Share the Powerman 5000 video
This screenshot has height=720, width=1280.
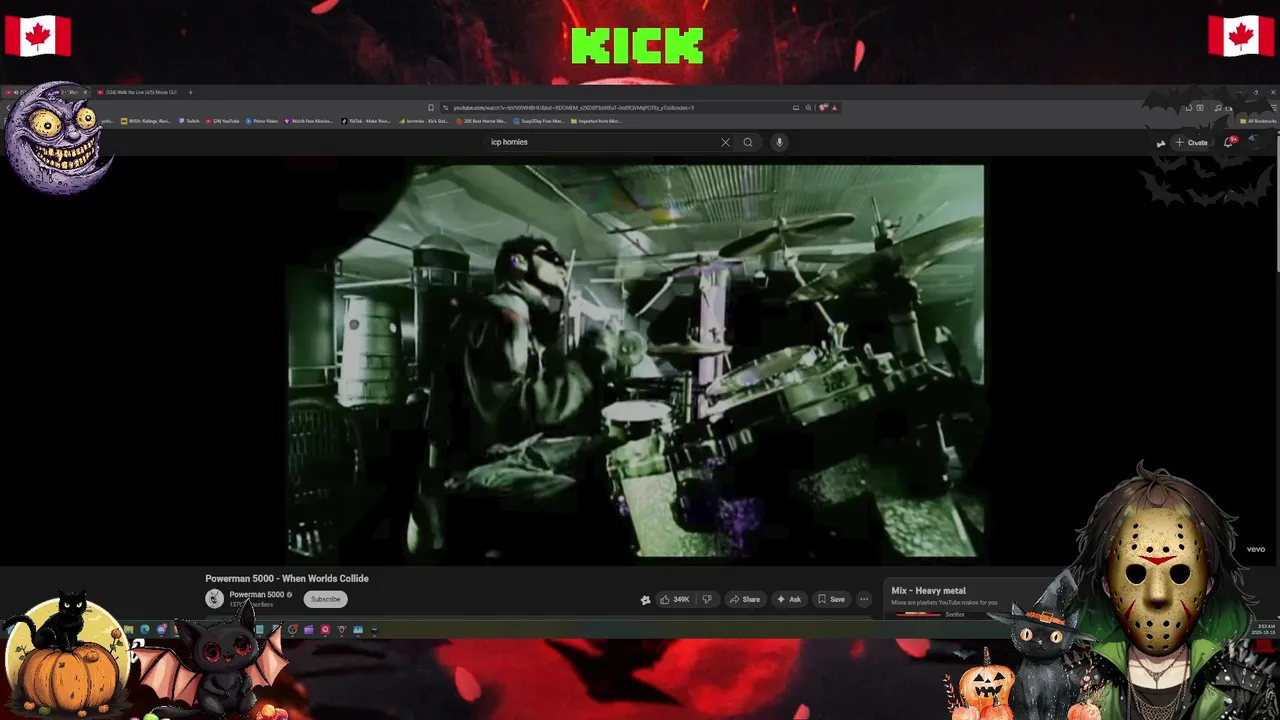(x=744, y=599)
